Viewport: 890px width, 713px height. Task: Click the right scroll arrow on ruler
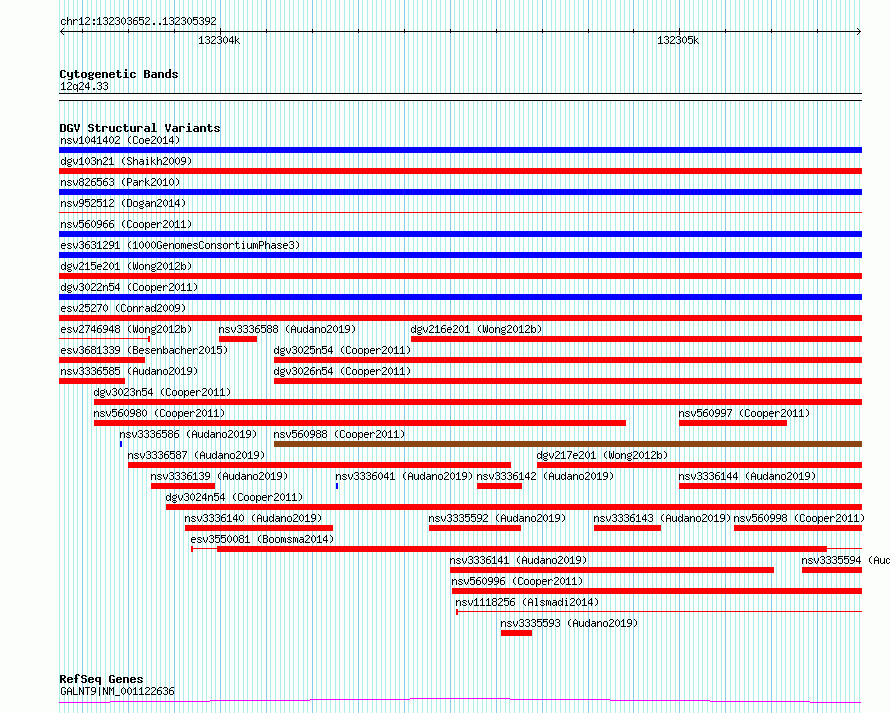point(858,32)
